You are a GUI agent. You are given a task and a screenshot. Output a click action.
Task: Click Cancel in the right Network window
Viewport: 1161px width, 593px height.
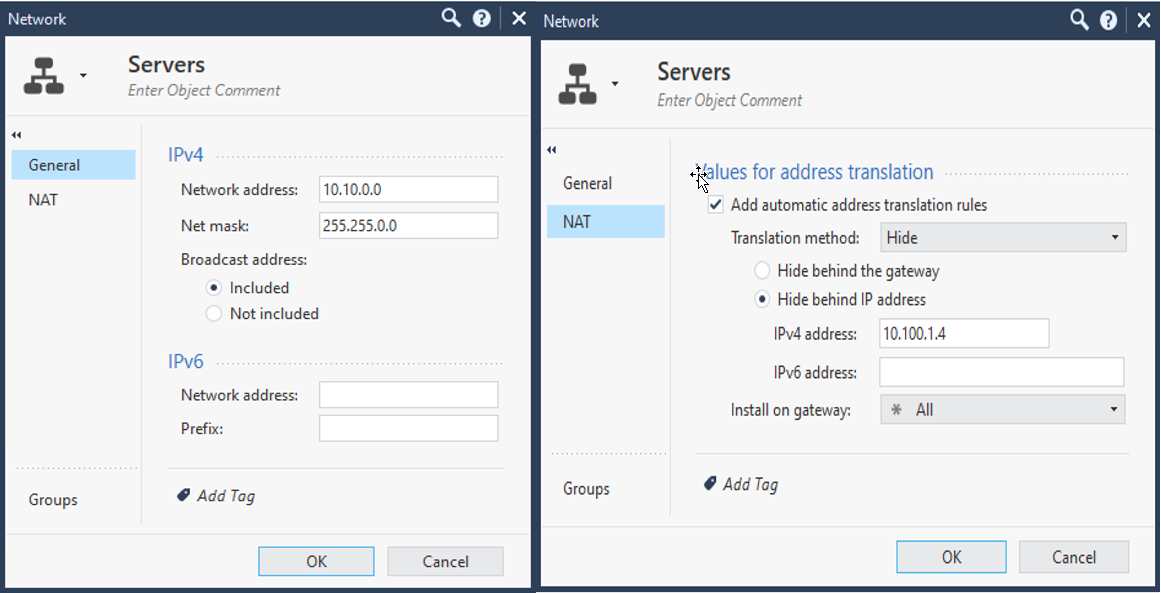tap(1074, 557)
